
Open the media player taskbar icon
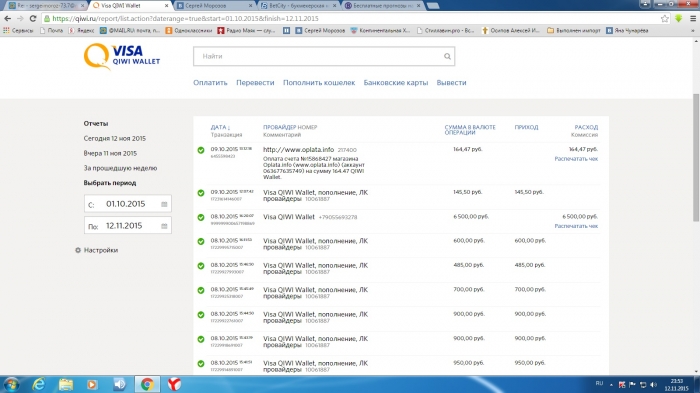(92, 384)
